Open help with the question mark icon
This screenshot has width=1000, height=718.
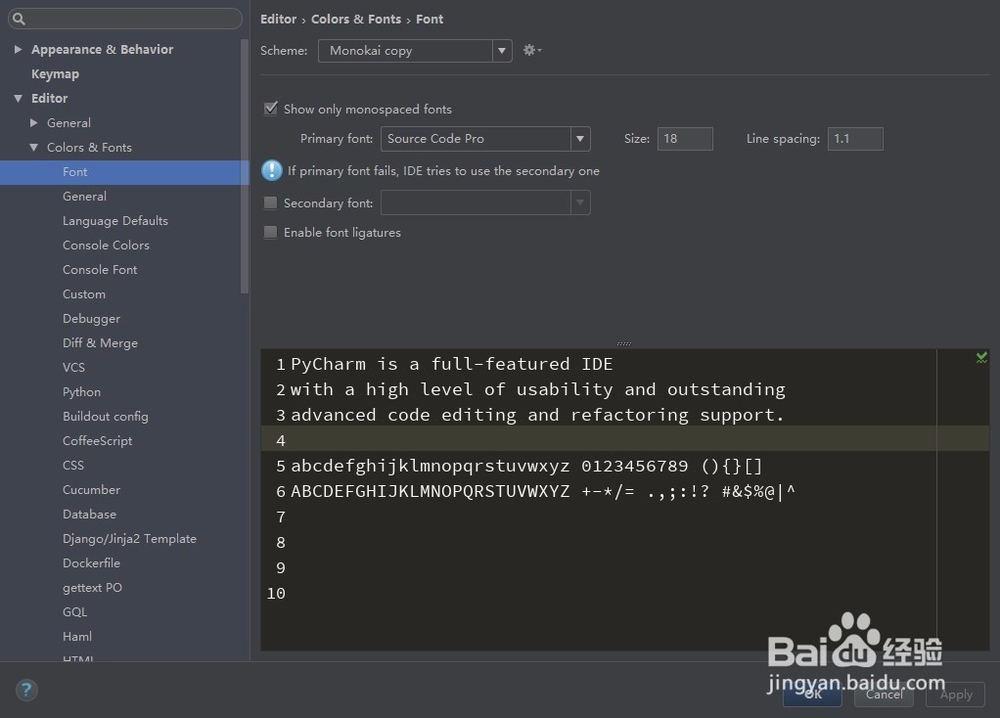pos(26,690)
